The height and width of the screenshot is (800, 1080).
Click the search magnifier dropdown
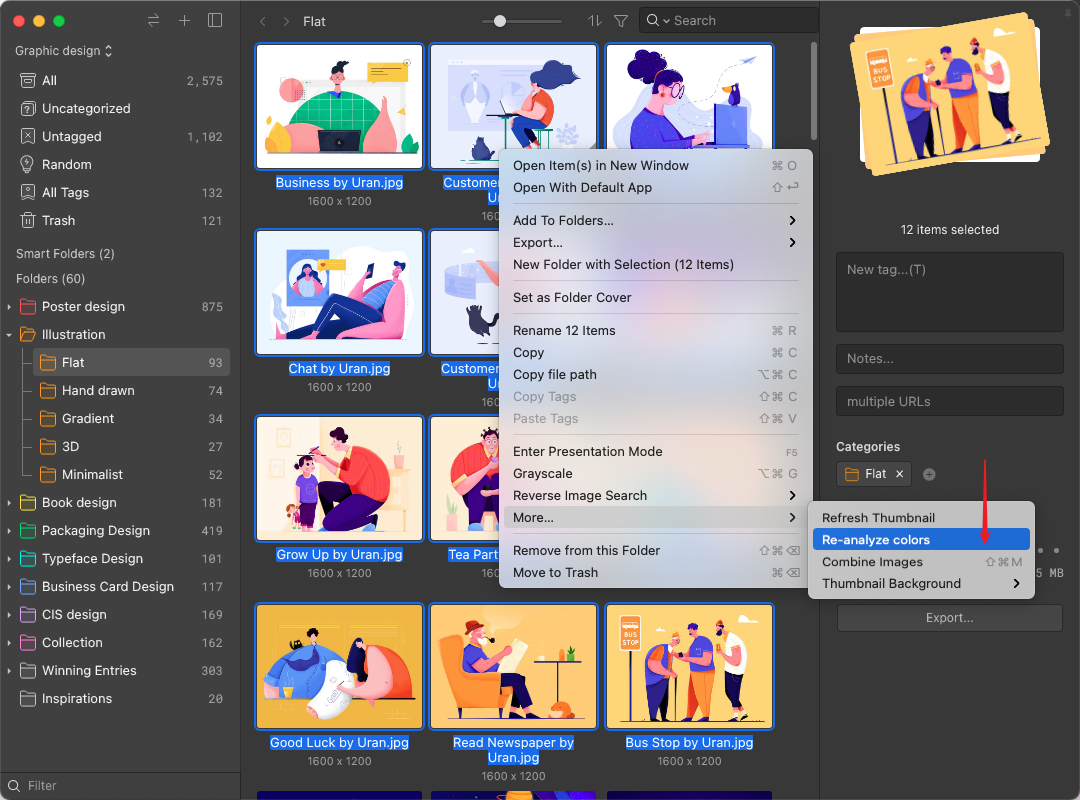[x=658, y=21]
